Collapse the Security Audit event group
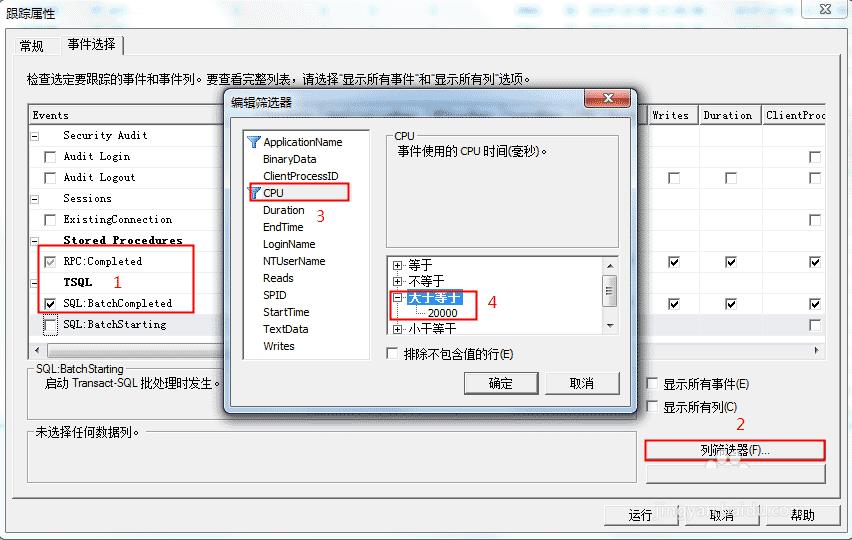This screenshot has width=852, height=540. (x=35, y=136)
